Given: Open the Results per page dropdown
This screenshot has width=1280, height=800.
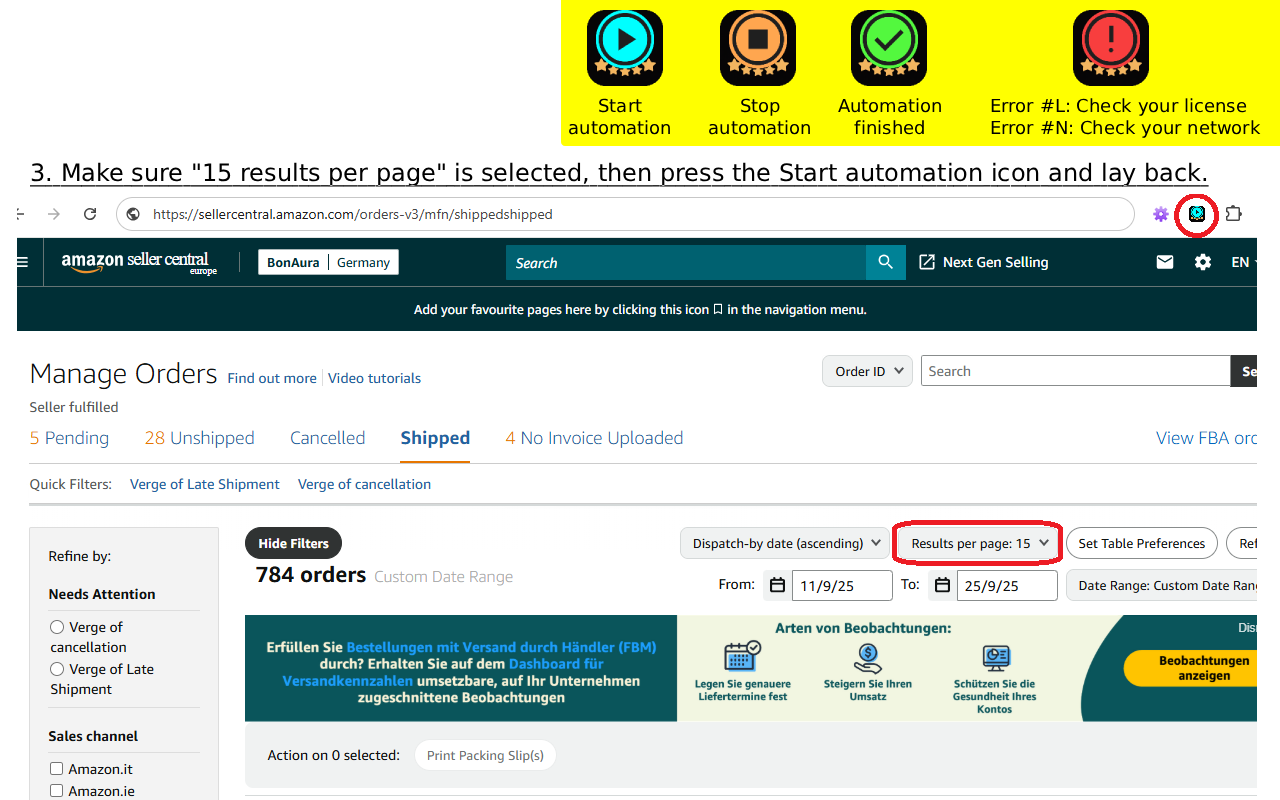Looking at the screenshot, I should point(979,543).
